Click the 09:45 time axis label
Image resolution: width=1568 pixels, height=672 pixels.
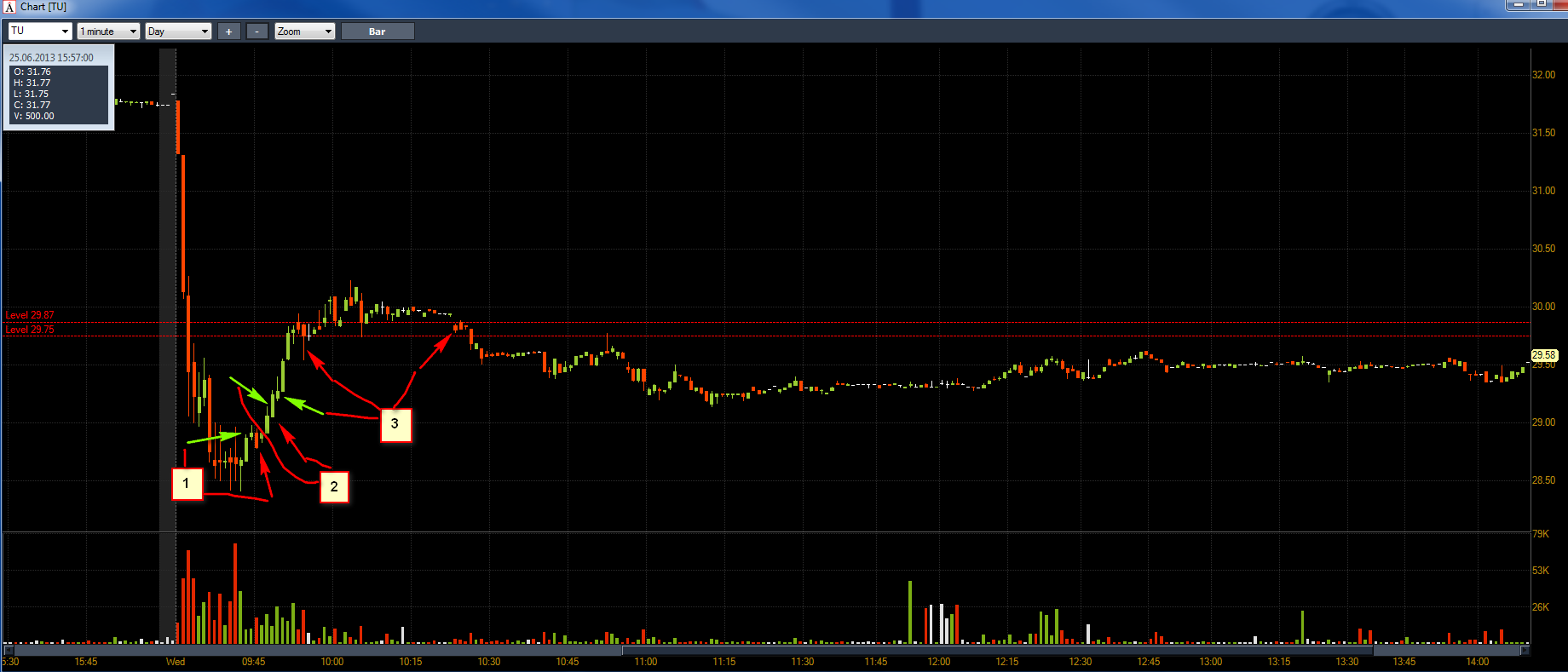click(x=254, y=662)
